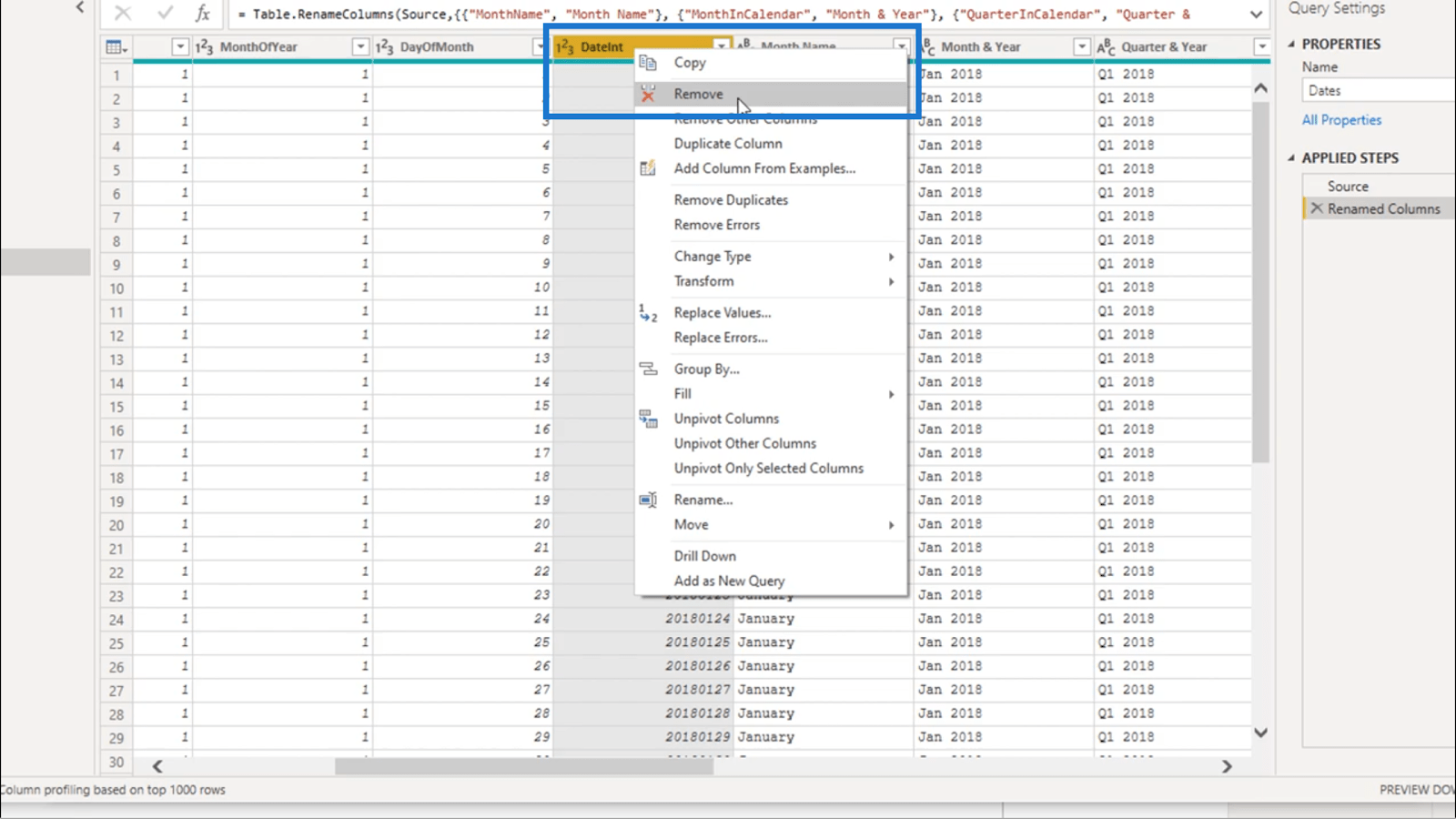Choose Unpivot Columns menu entry
The width and height of the screenshot is (1456, 819).
click(x=726, y=419)
